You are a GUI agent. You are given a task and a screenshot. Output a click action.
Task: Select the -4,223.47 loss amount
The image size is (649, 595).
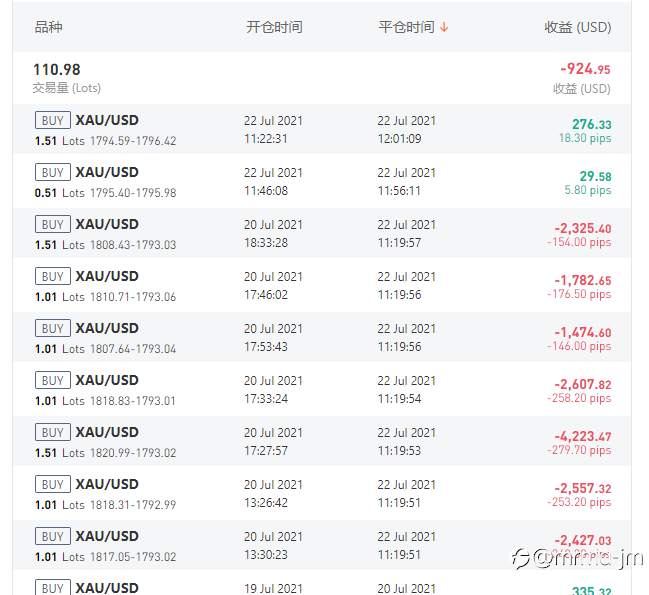click(x=583, y=437)
